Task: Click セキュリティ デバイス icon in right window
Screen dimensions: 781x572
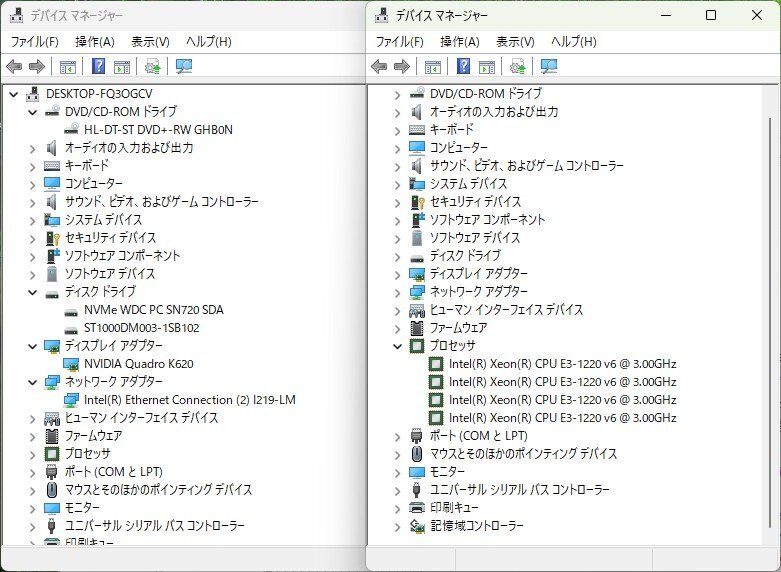Action: click(417, 202)
